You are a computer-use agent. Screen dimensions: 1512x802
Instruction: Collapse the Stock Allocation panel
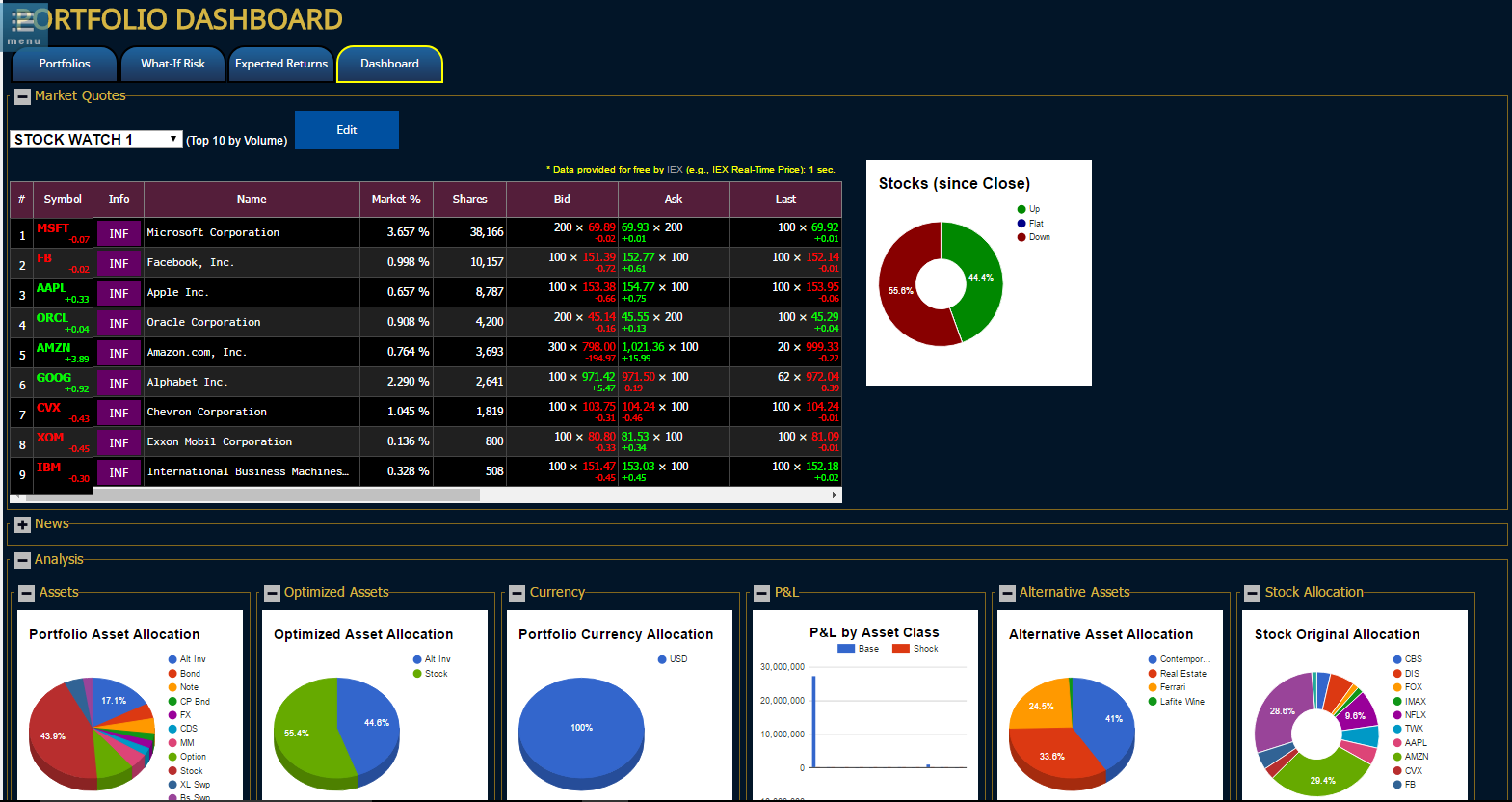point(1253,593)
